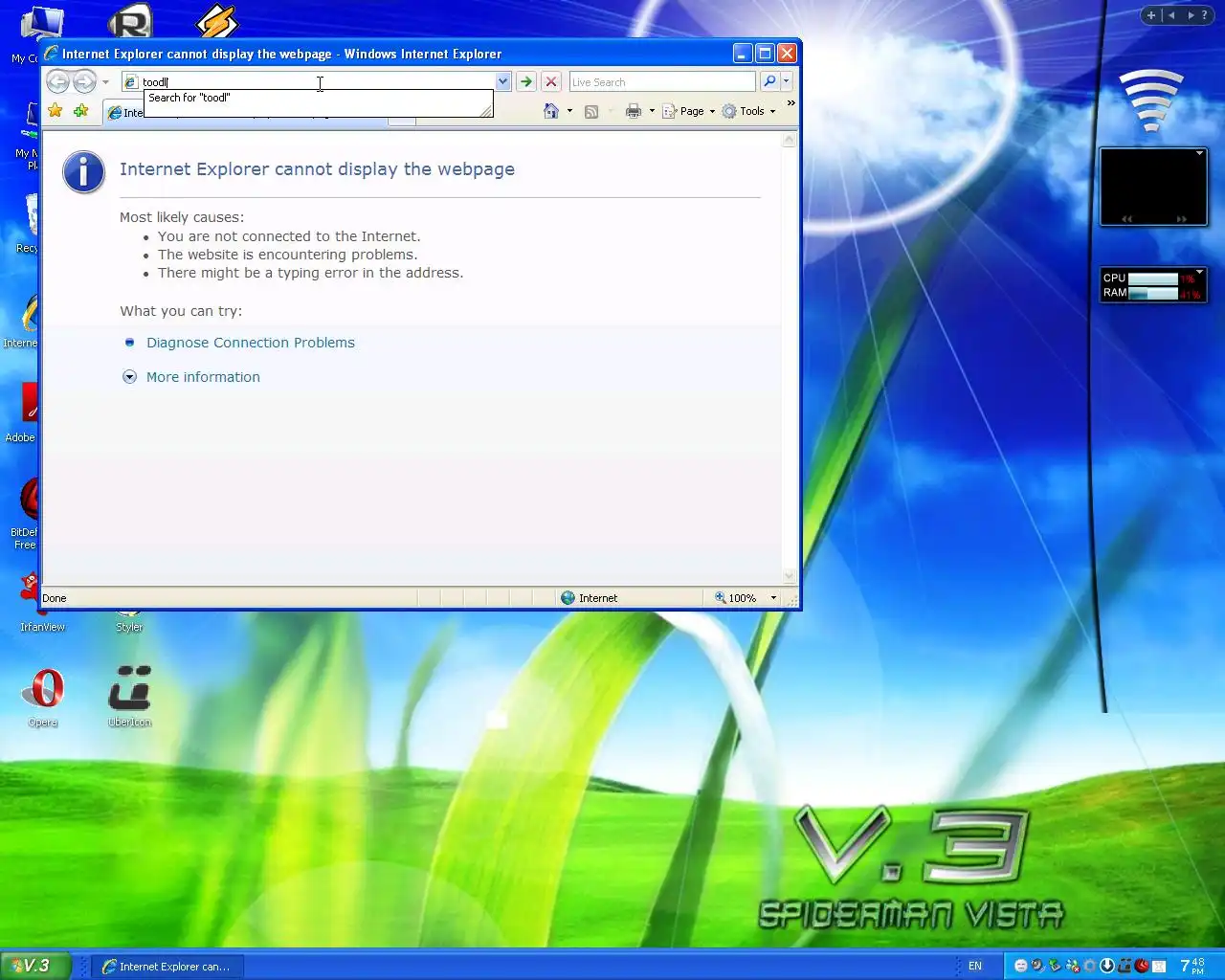1225x980 pixels.
Task: Click the wireless signal gadget
Action: coord(1151,101)
